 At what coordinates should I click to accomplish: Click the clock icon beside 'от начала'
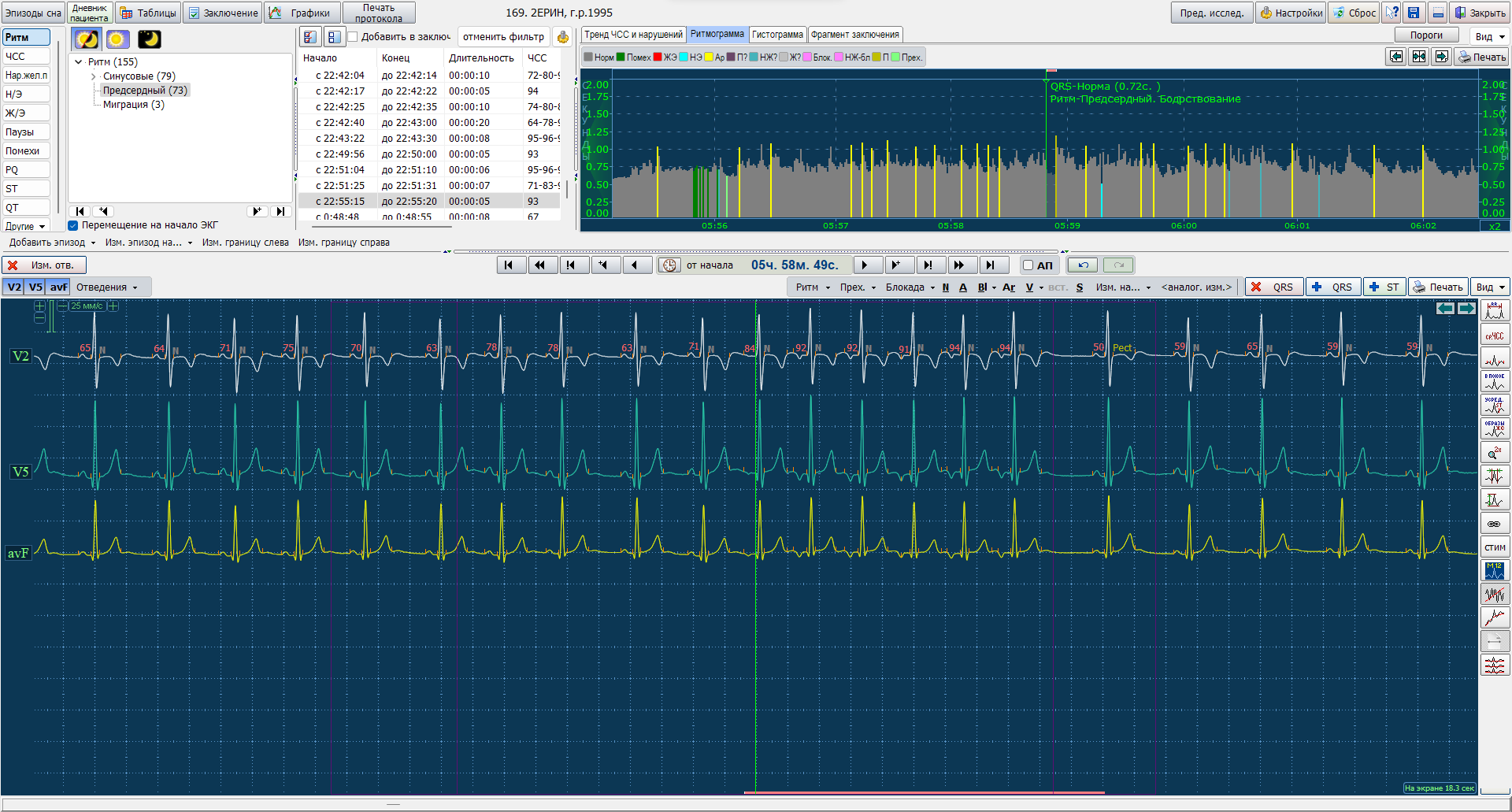669,265
